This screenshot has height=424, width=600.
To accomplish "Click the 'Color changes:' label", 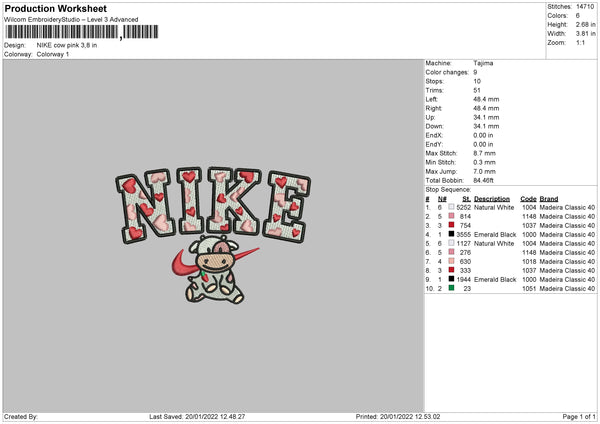I will pyautogui.click(x=447, y=72).
